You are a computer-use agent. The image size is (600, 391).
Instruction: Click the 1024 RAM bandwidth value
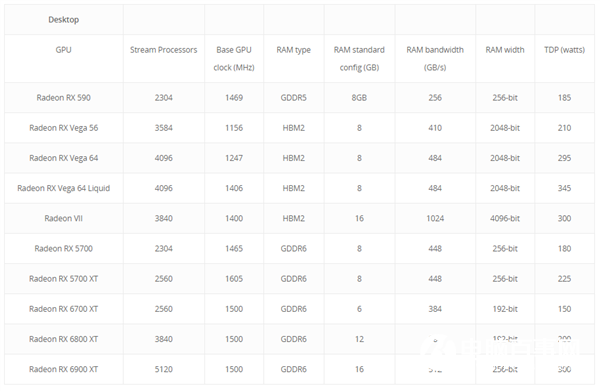tap(435, 218)
